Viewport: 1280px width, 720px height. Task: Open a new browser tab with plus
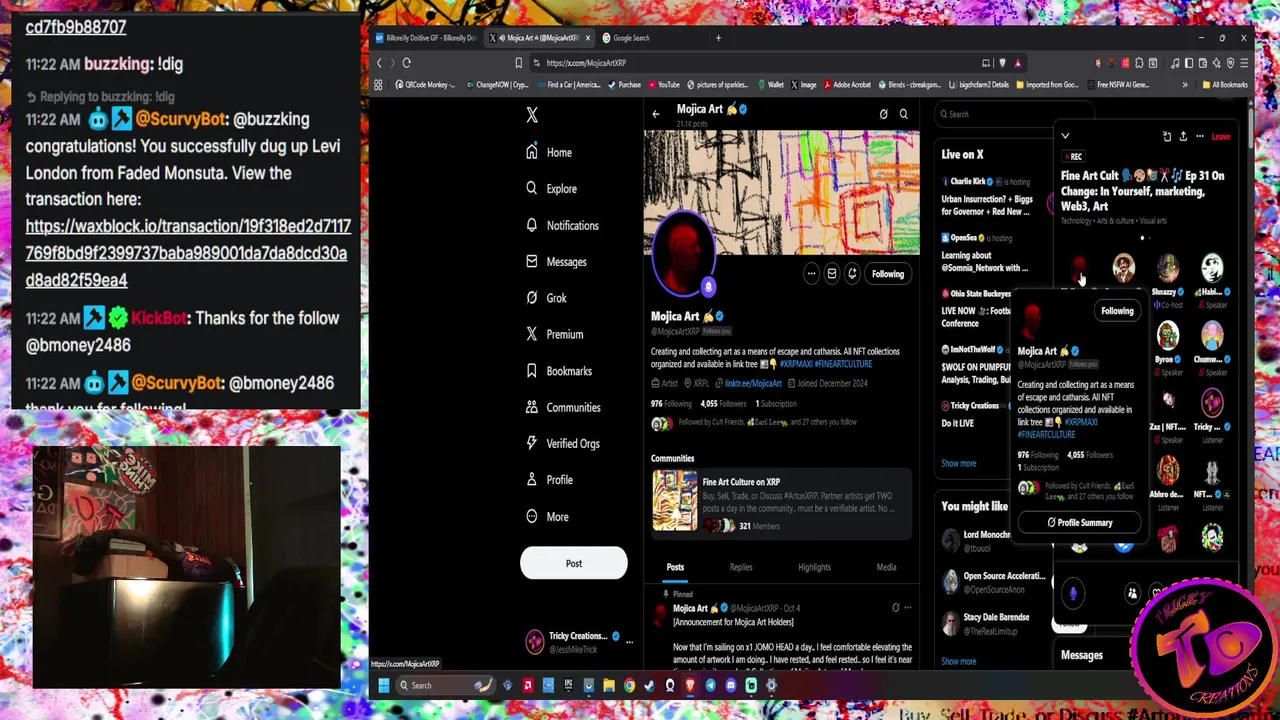pyautogui.click(x=718, y=38)
